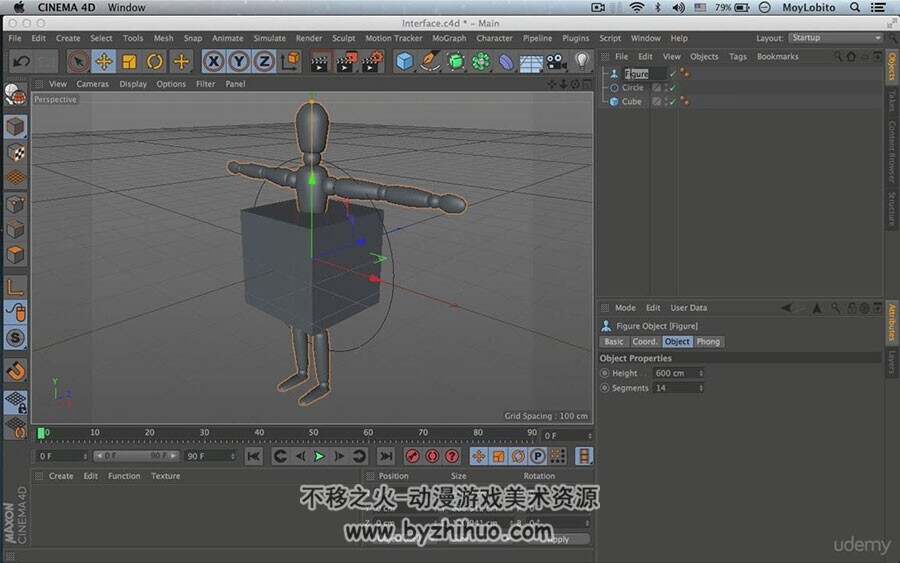Toggle the Z axis lock
Viewport: 900px width, 563px height.
tap(264, 61)
